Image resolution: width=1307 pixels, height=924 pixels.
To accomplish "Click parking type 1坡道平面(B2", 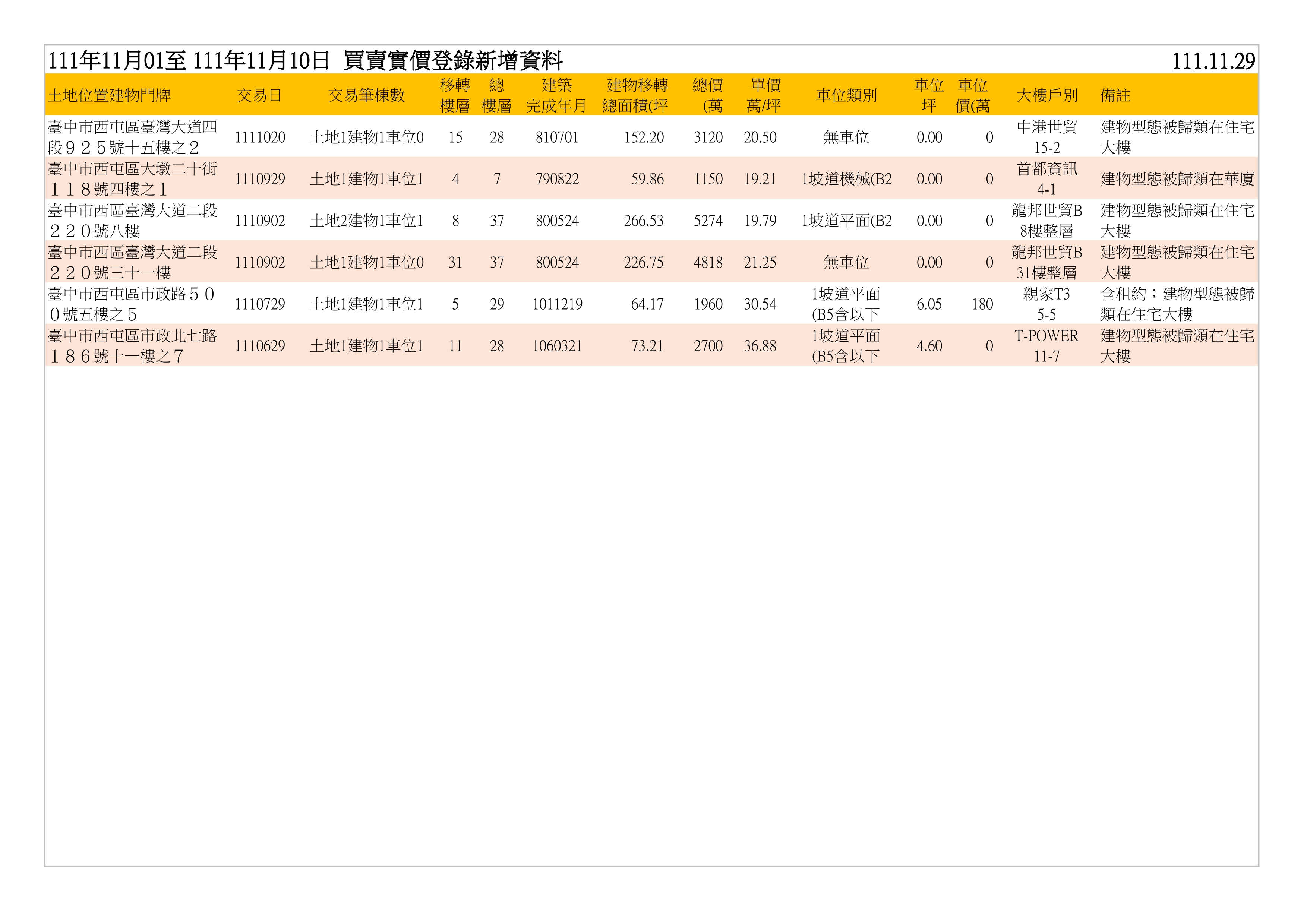I will pyautogui.click(x=846, y=220).
